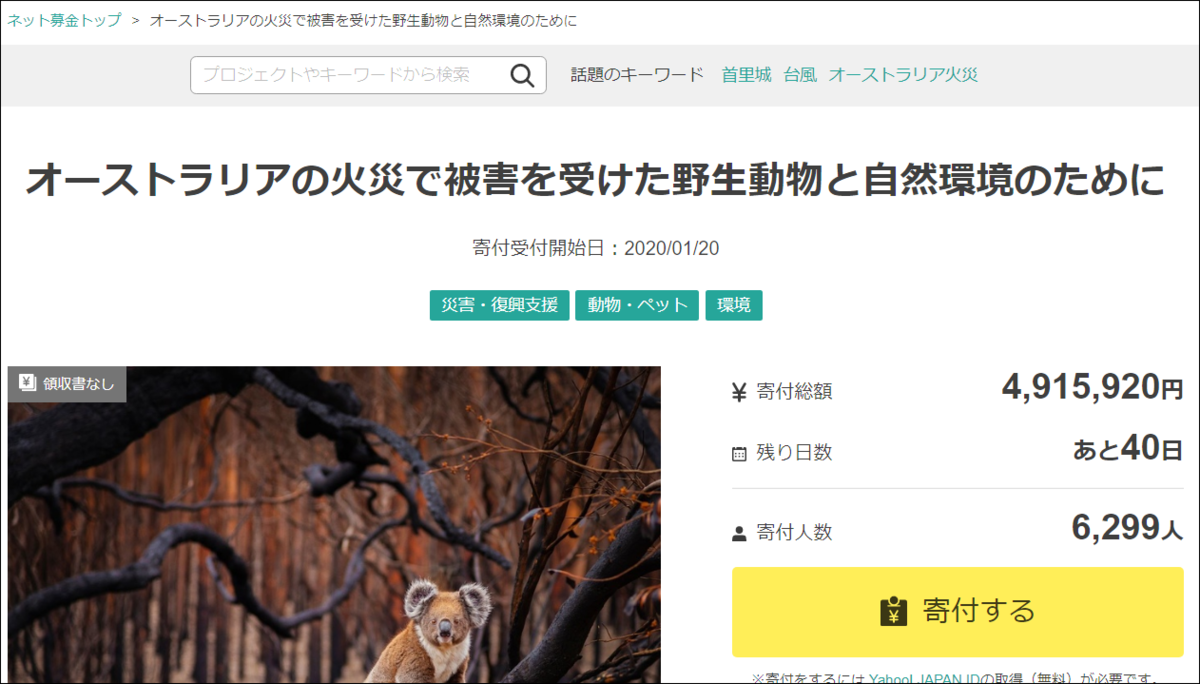Click the person icon beside 寄付人数

click(739, 533)
